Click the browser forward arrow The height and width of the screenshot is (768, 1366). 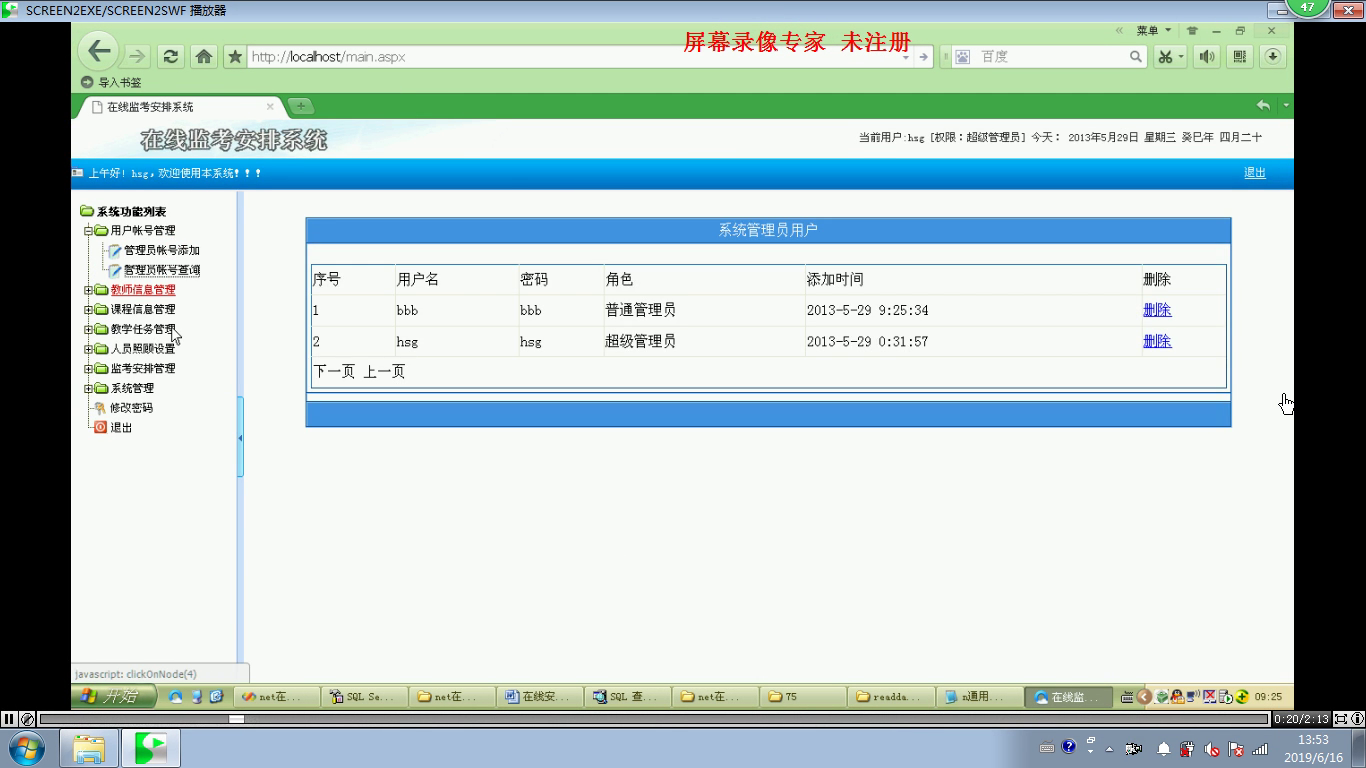click(x=137, y=57)
